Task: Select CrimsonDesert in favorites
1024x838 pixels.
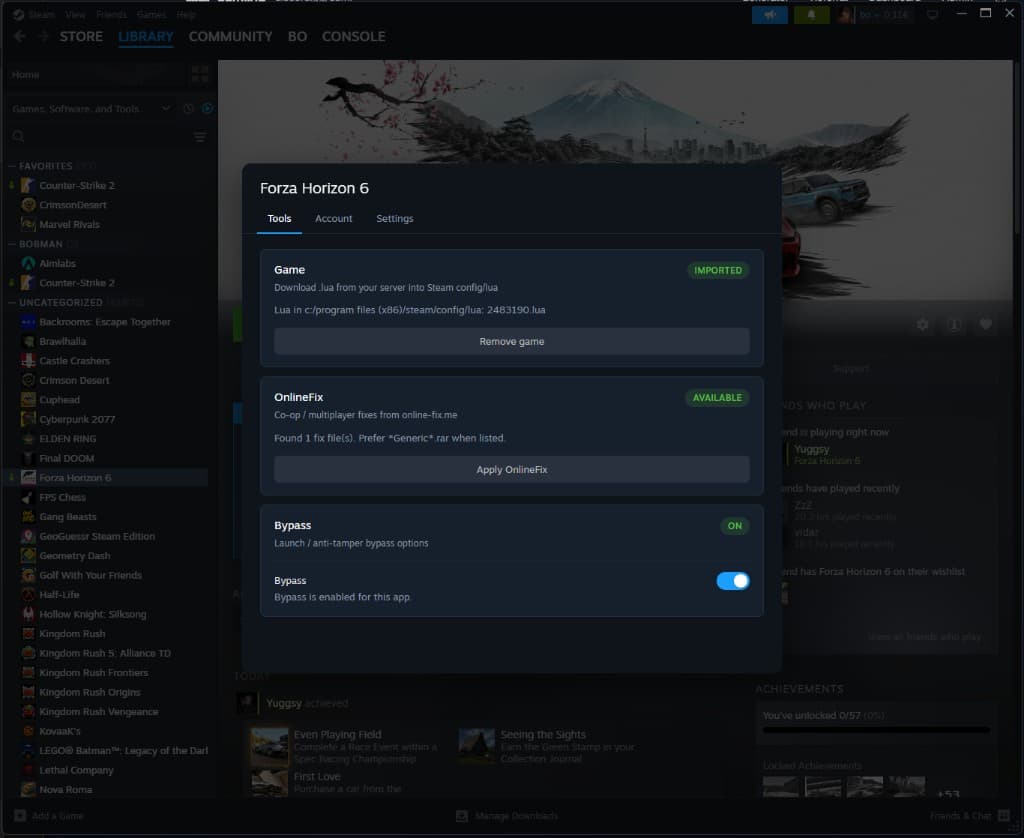Action: (x=72, y=204)
